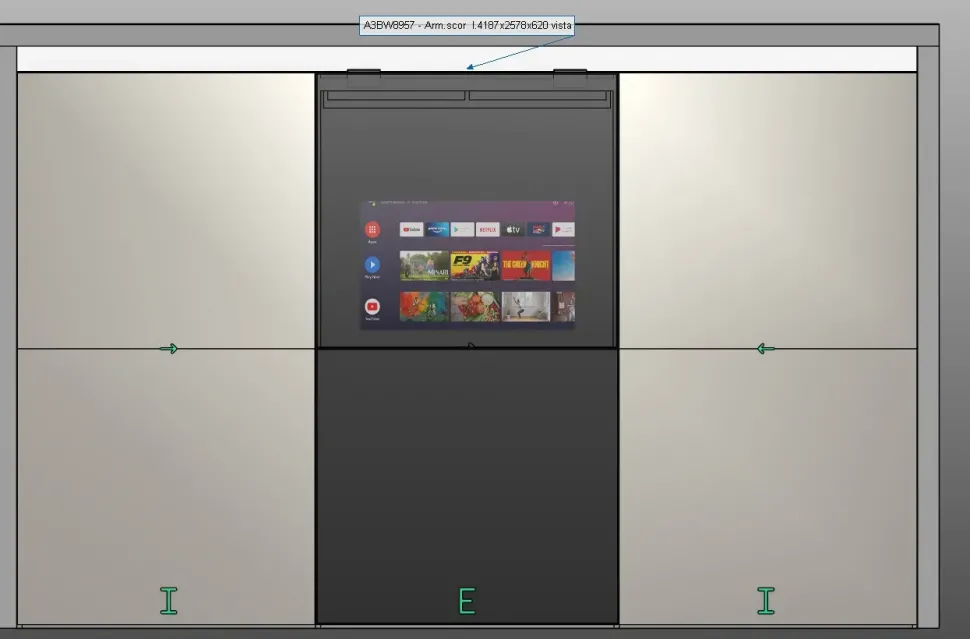Select the left hanger bracket atop center panel

click(x=363, y=76)
